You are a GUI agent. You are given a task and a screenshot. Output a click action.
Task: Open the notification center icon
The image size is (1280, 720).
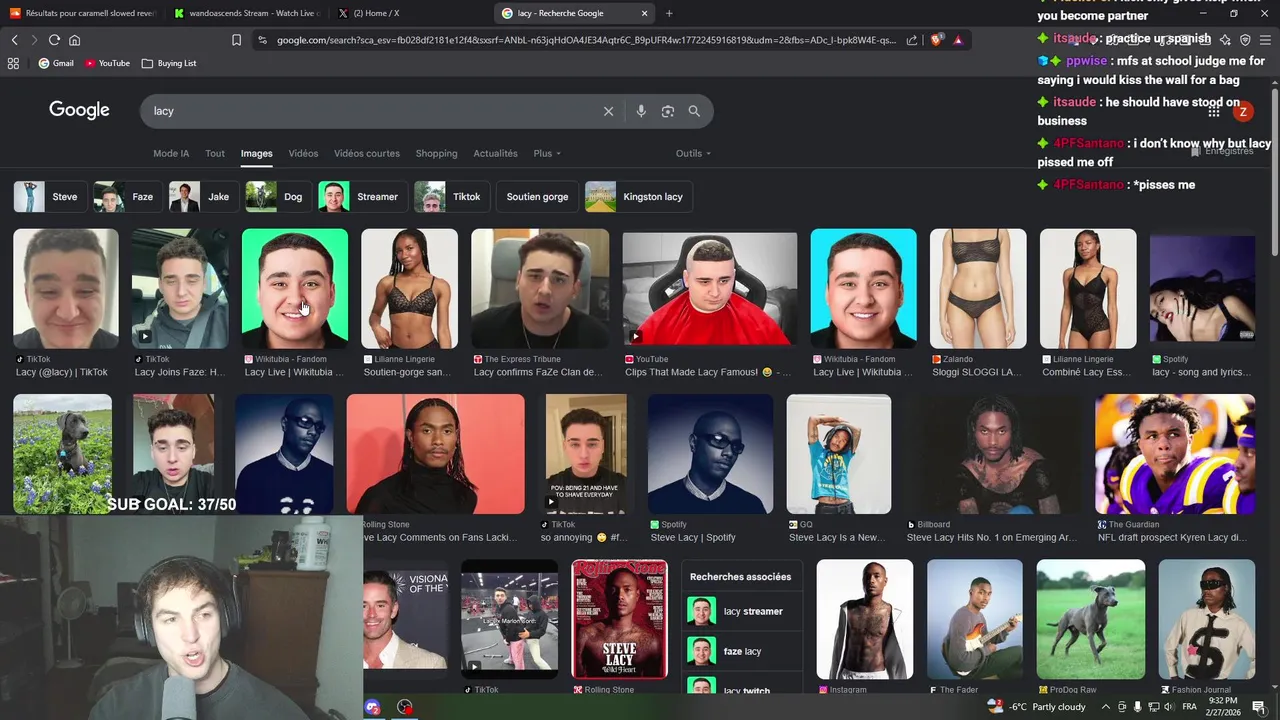pyautogui.click(x=1259, y=707)
